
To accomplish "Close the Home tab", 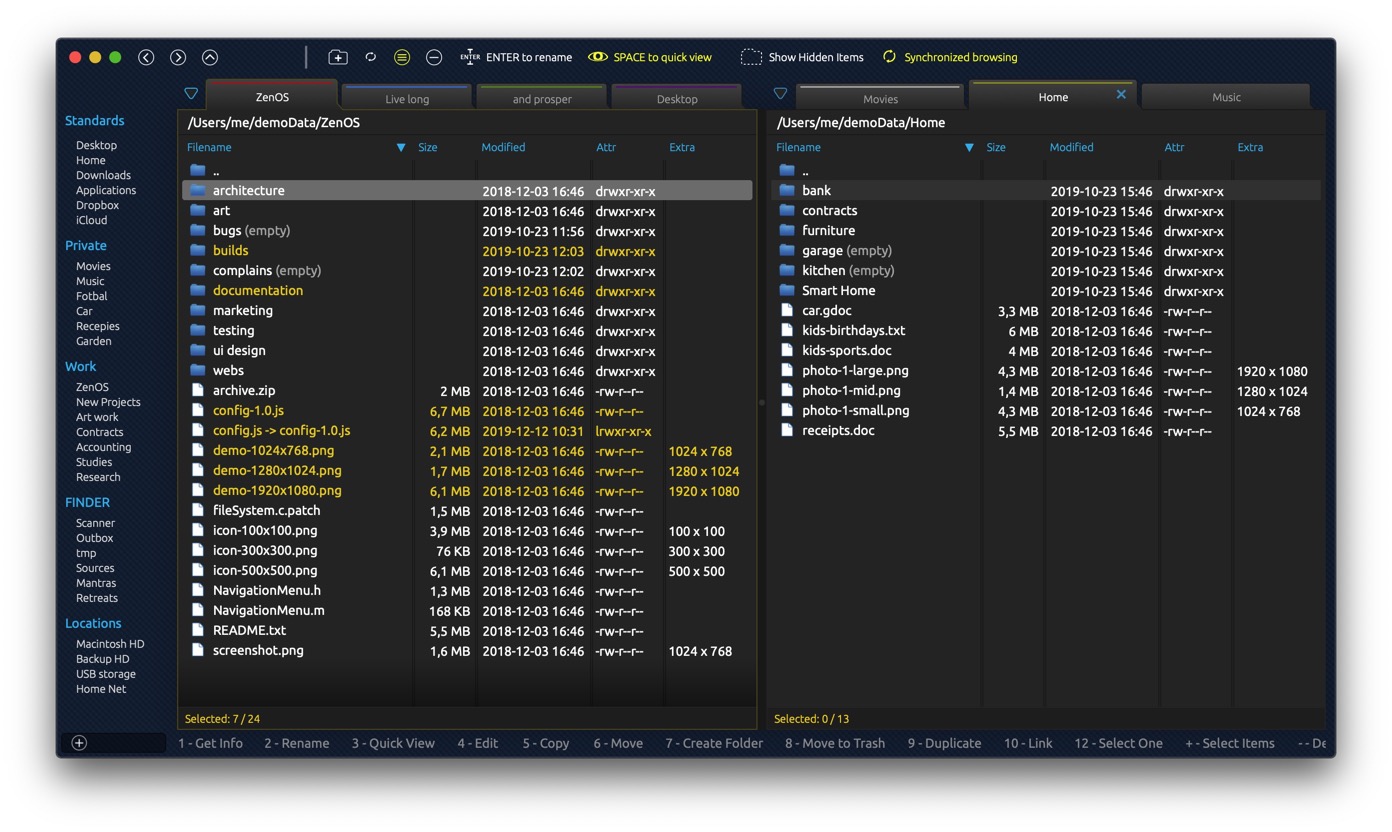I will [x=1121, y=95].
